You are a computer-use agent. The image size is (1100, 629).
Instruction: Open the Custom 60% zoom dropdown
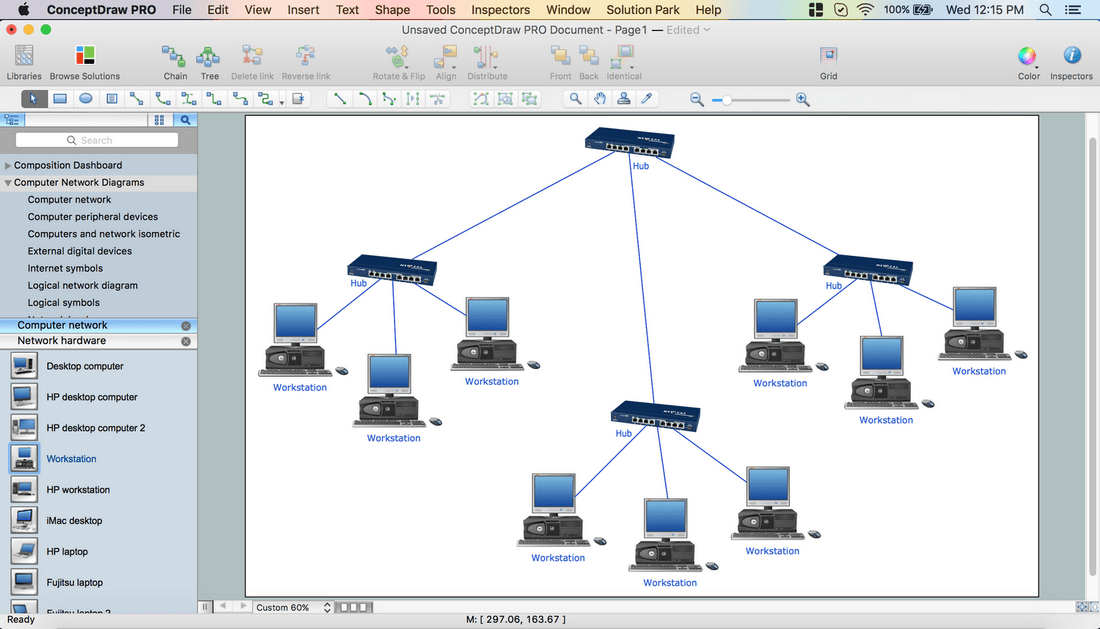coord(293,607)
